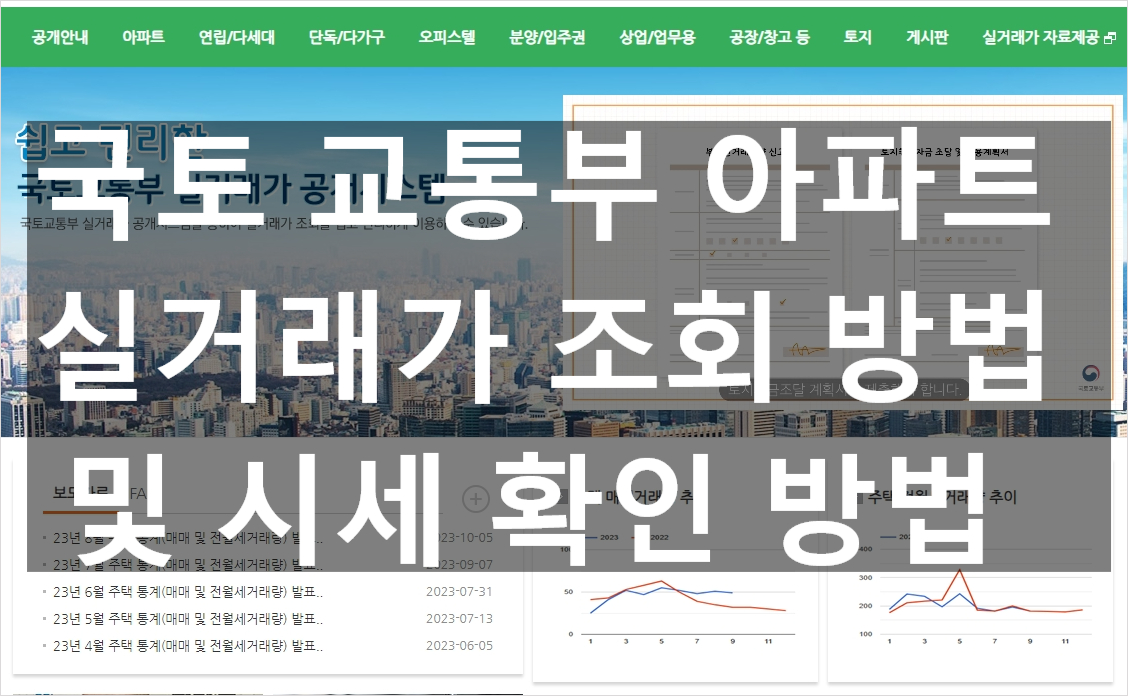Image resolution: width=1128 pixels, height=696 pixels.
Task: Click the date 2023-06-05
Action: (459, 646)
